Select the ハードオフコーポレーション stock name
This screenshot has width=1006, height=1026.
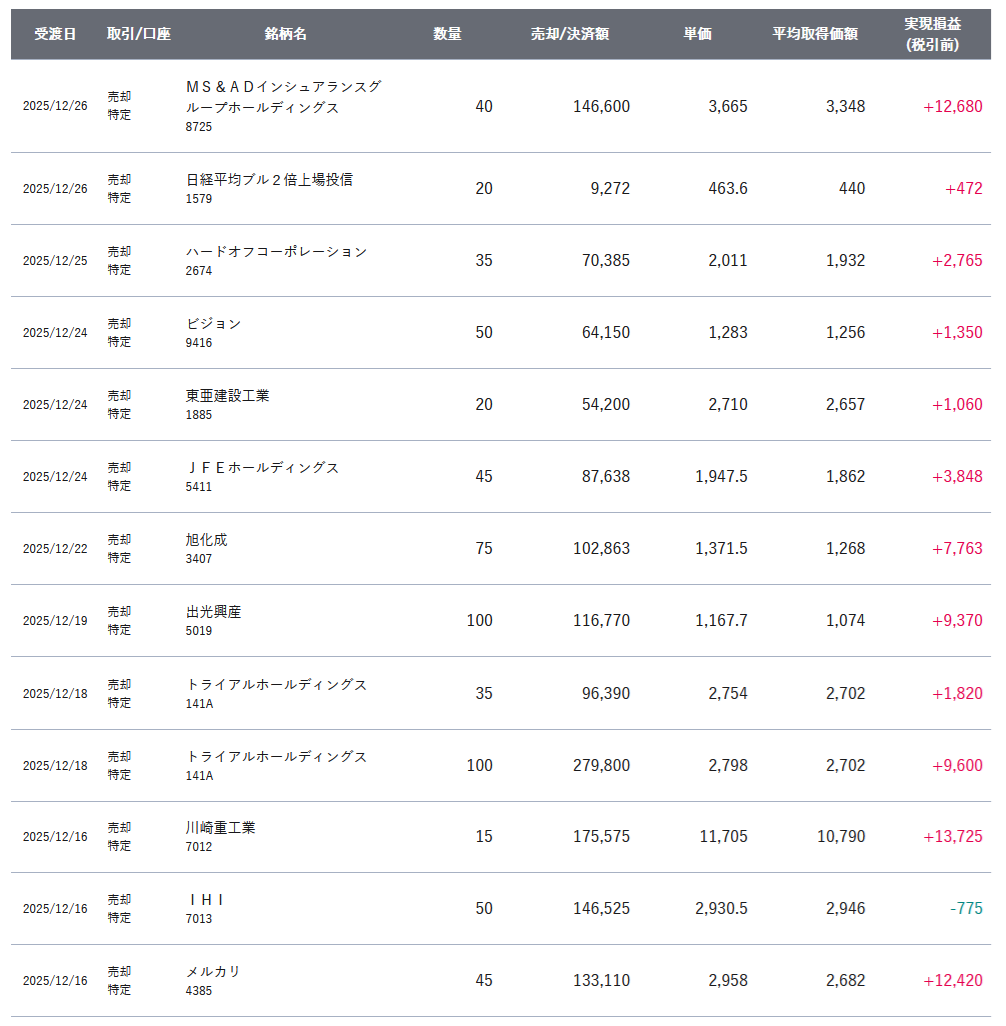(x=276, y=252)
